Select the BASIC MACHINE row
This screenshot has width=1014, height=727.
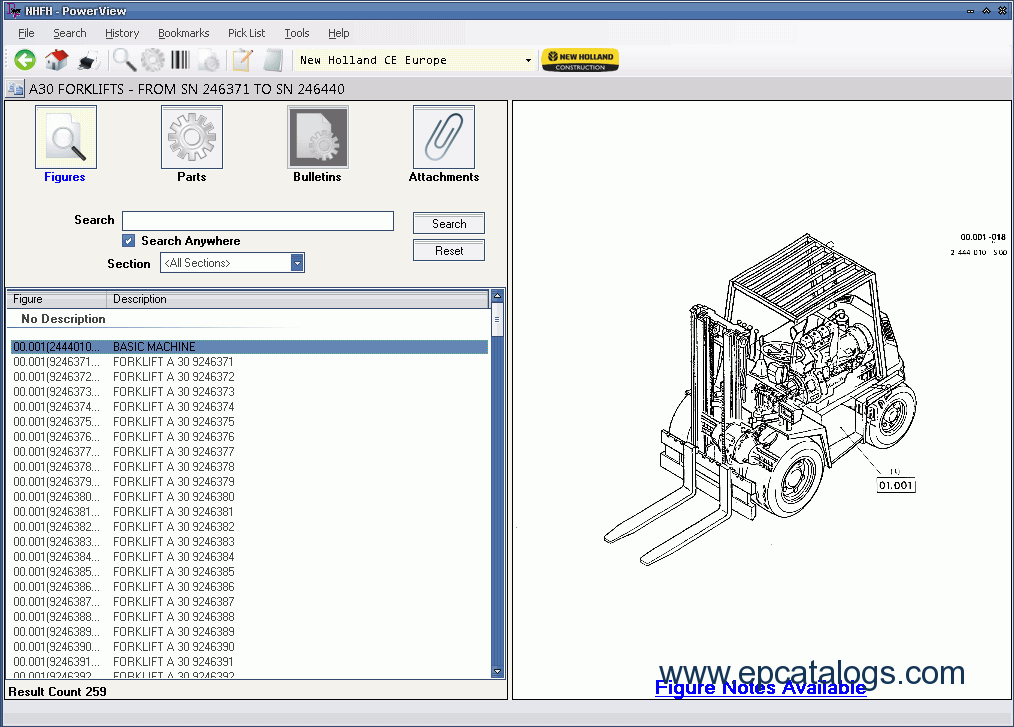tap(250, 347)
